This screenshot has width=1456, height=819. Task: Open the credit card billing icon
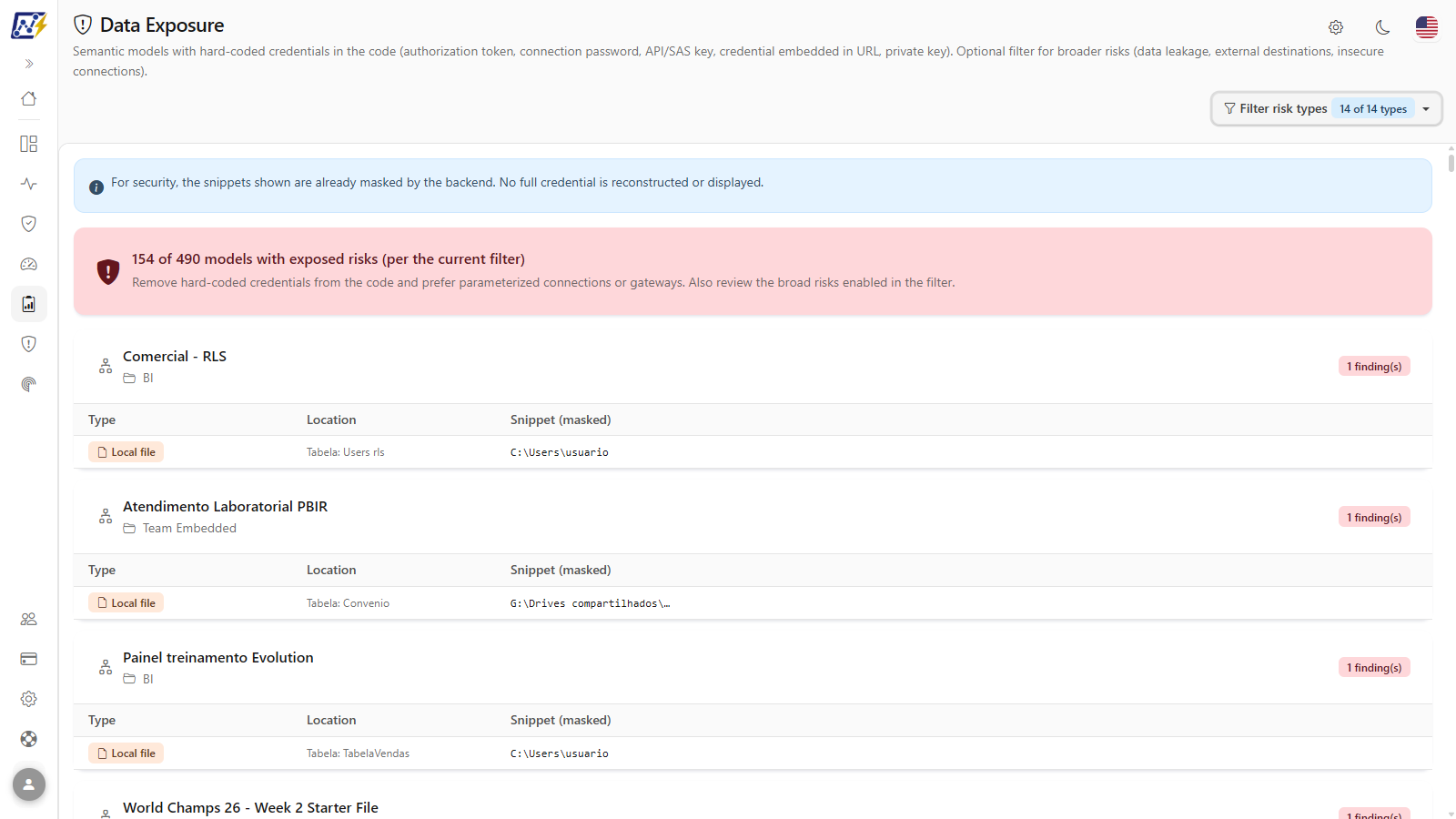tap(29, 659)
